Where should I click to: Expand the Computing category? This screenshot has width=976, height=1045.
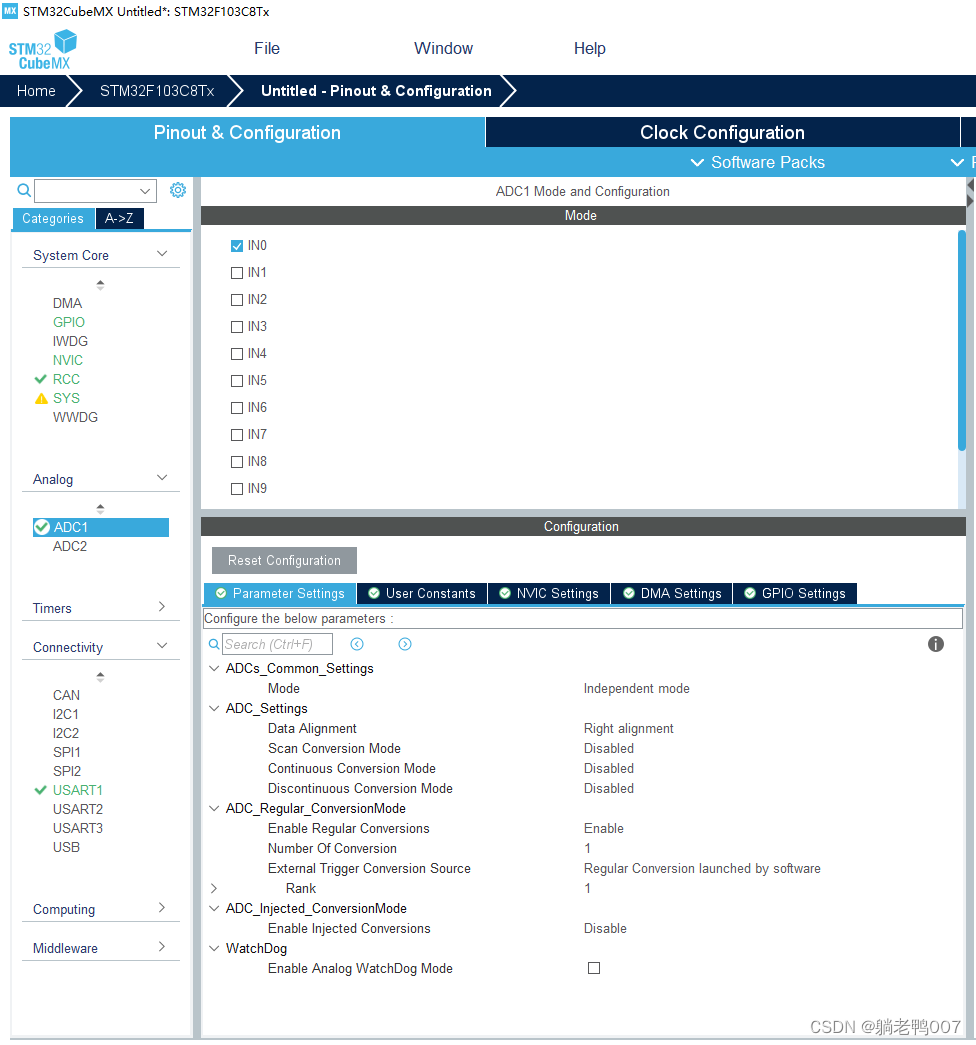[x=161, y=908]
